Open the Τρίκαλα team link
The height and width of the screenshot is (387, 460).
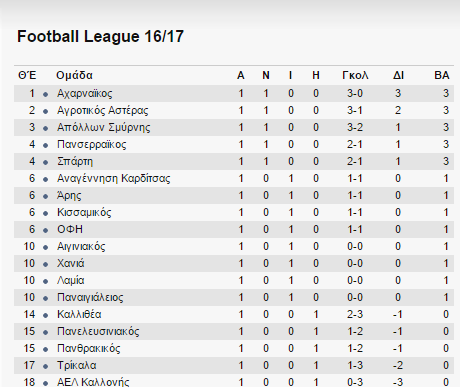pyautogui.click(x=77, y=366)
